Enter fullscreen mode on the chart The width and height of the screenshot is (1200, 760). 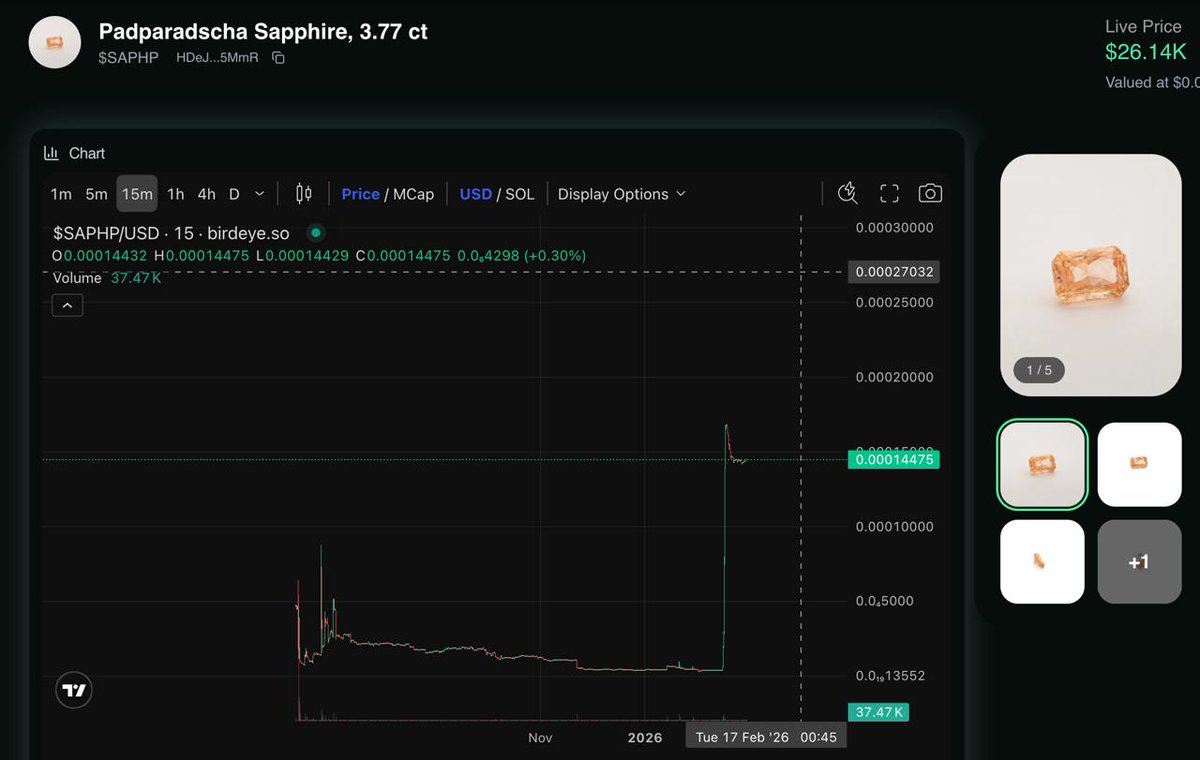(889, 193)
